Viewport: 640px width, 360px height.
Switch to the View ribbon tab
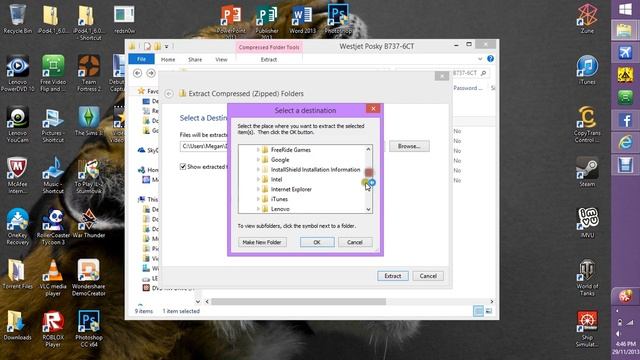[221, 60]
